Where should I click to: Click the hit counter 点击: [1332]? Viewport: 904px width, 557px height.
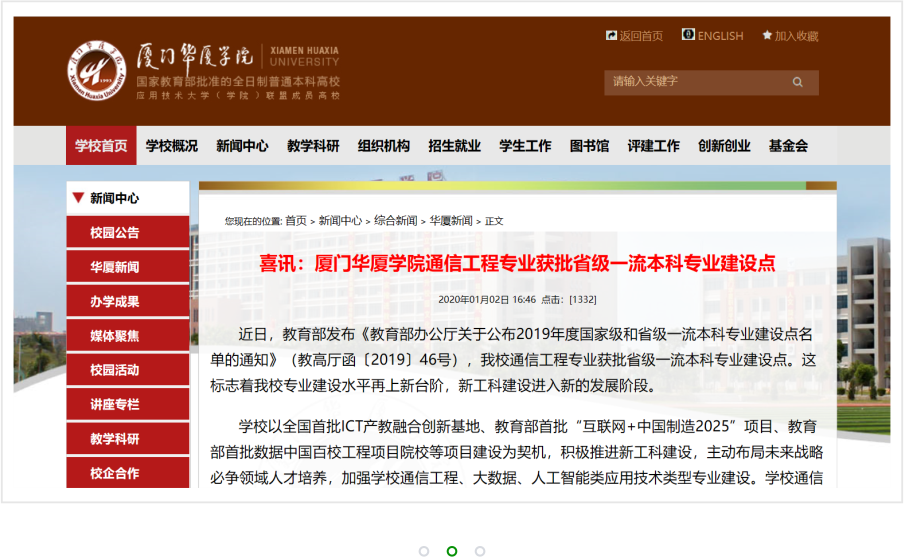coord(569,299)
